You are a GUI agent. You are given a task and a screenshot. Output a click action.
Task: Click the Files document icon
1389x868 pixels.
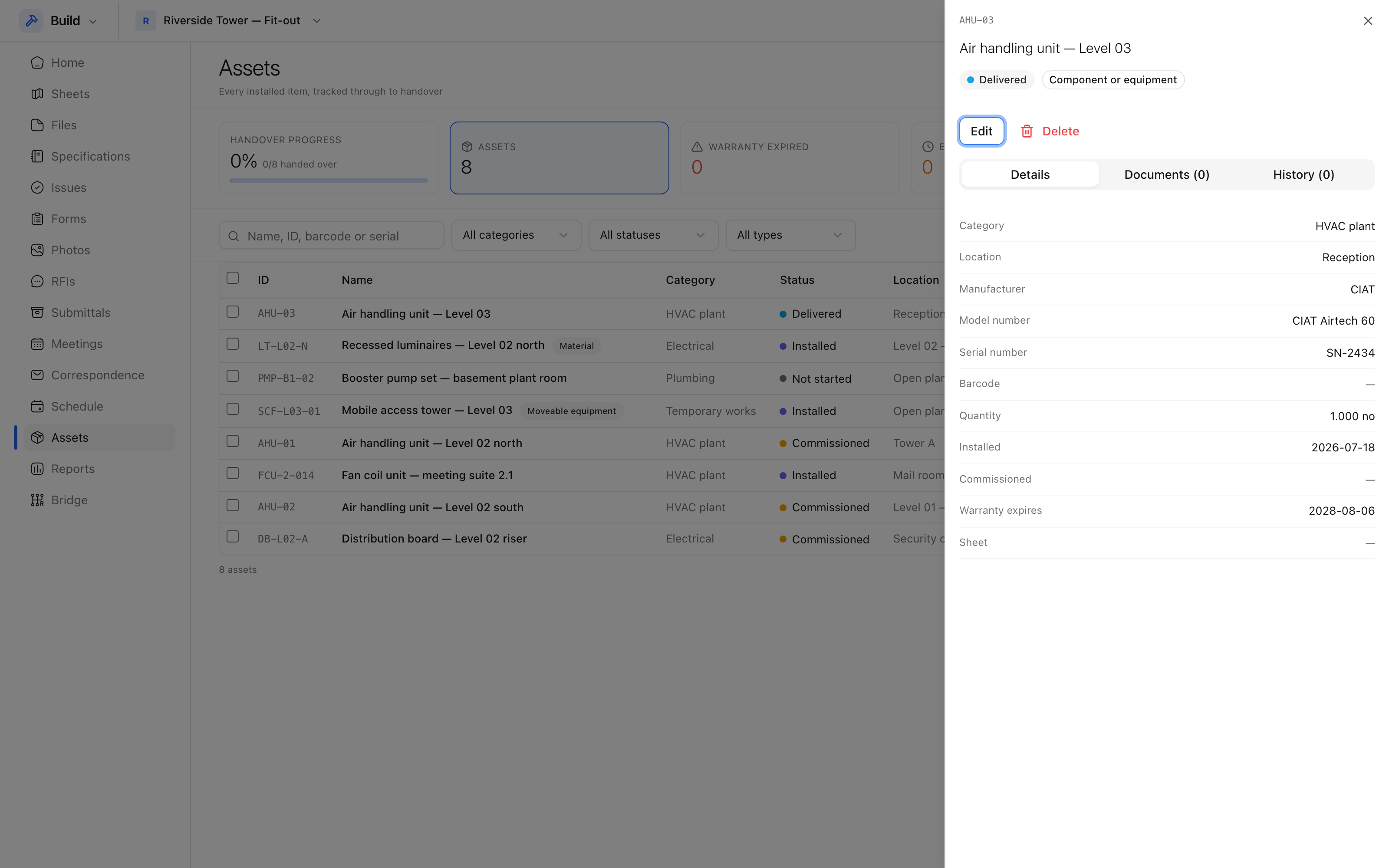coord(37,125)
